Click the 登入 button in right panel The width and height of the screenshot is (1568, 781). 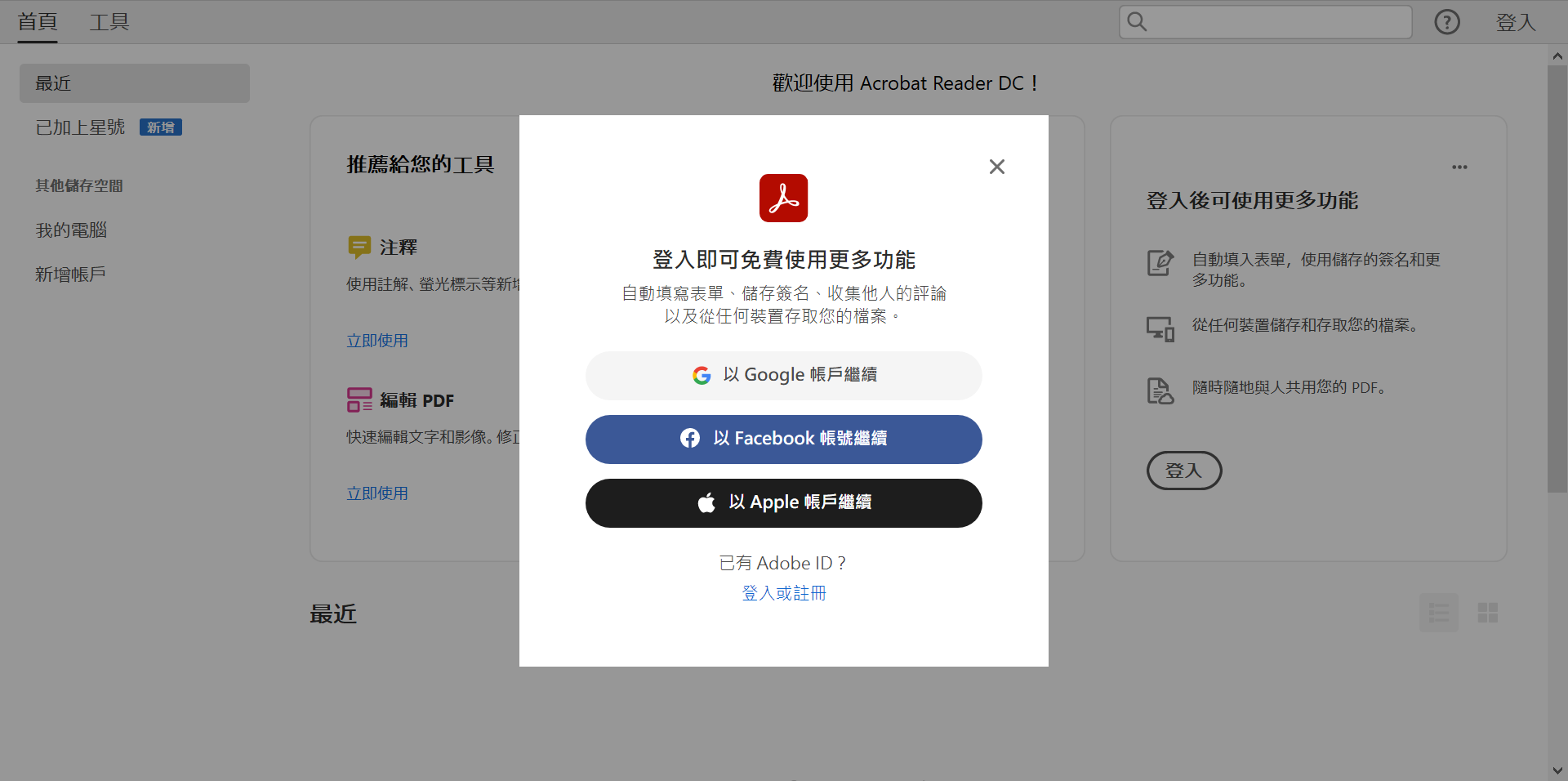(1183, 470)
